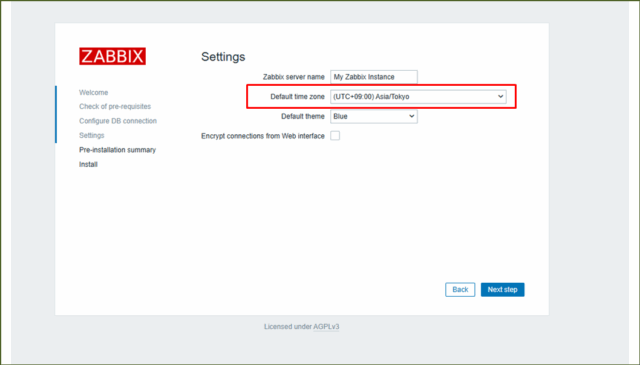Click the 'Default time zone' label

298,97
